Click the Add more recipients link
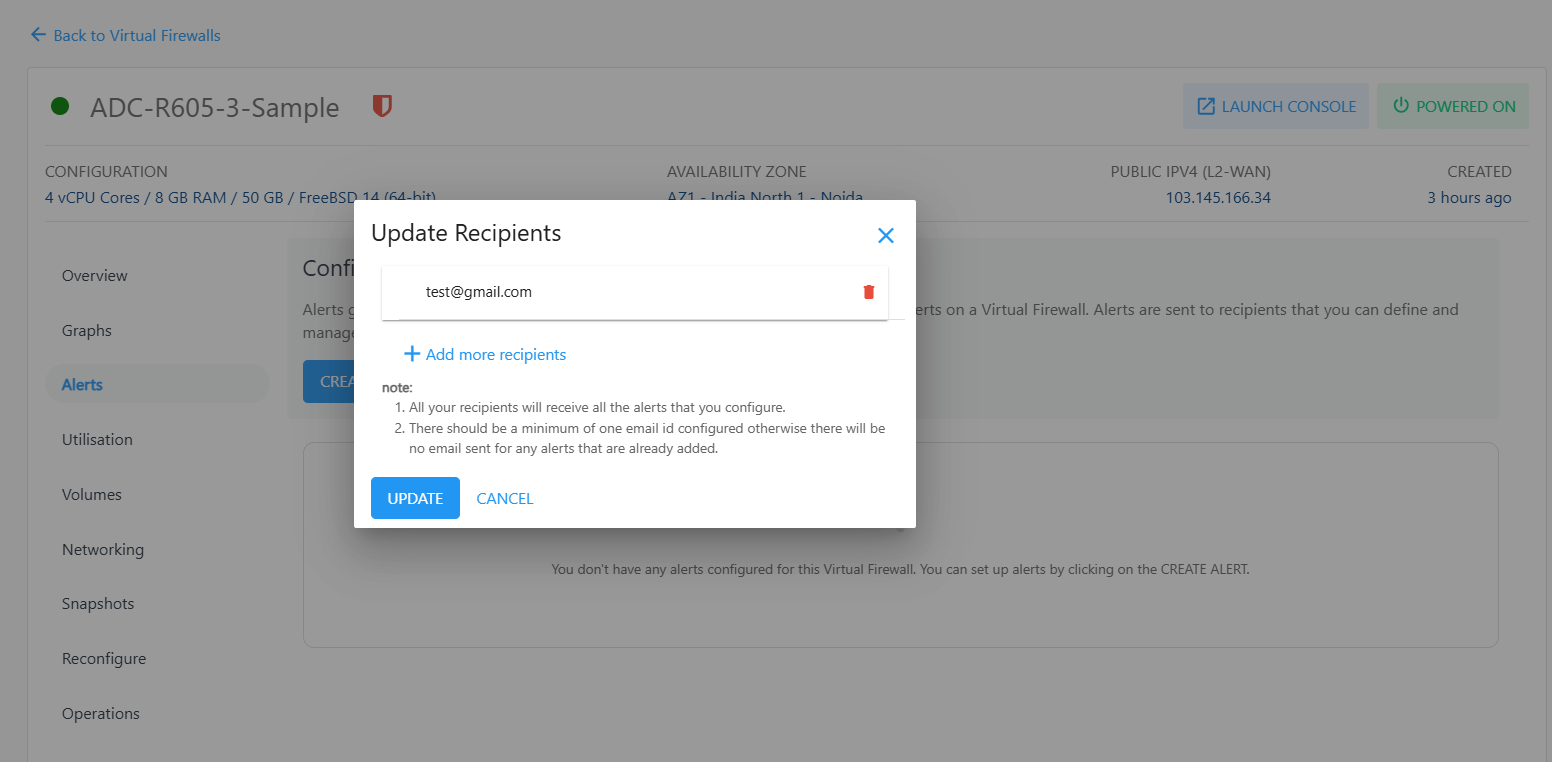The height and width of the screenshot is (762, 1552). tap(495, 353)
